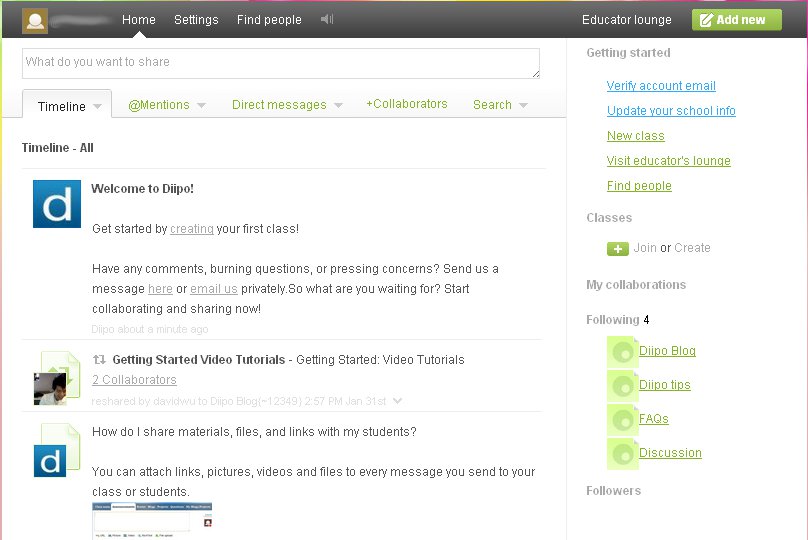
Task: Click the green plus icon under Classes
Action: (617, 249)
